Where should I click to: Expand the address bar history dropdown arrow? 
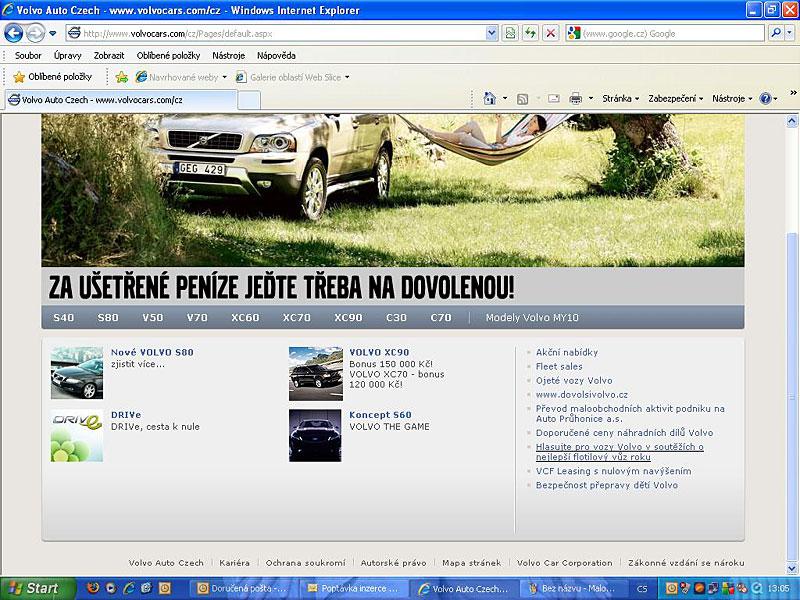pos(491,34)
